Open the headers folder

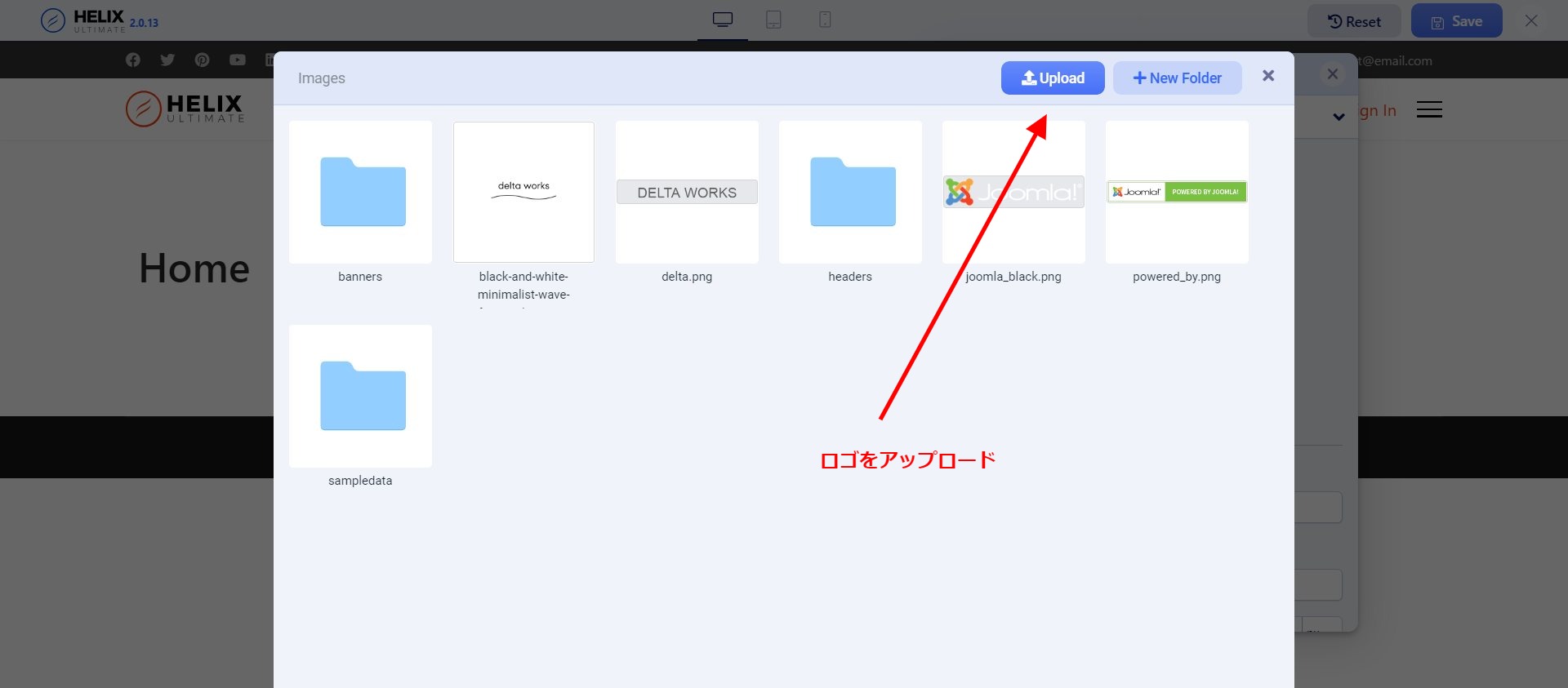(850, 193)
